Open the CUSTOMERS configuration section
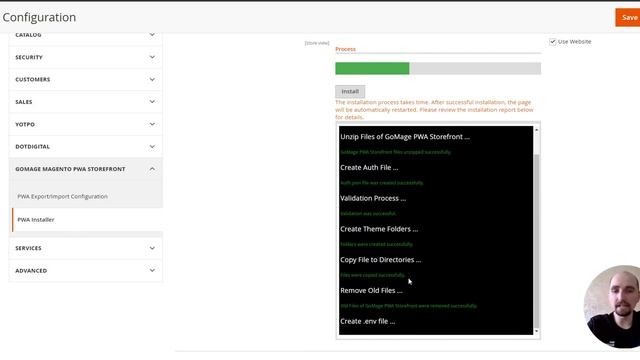The image size is (640, 360). pos(86,79)
